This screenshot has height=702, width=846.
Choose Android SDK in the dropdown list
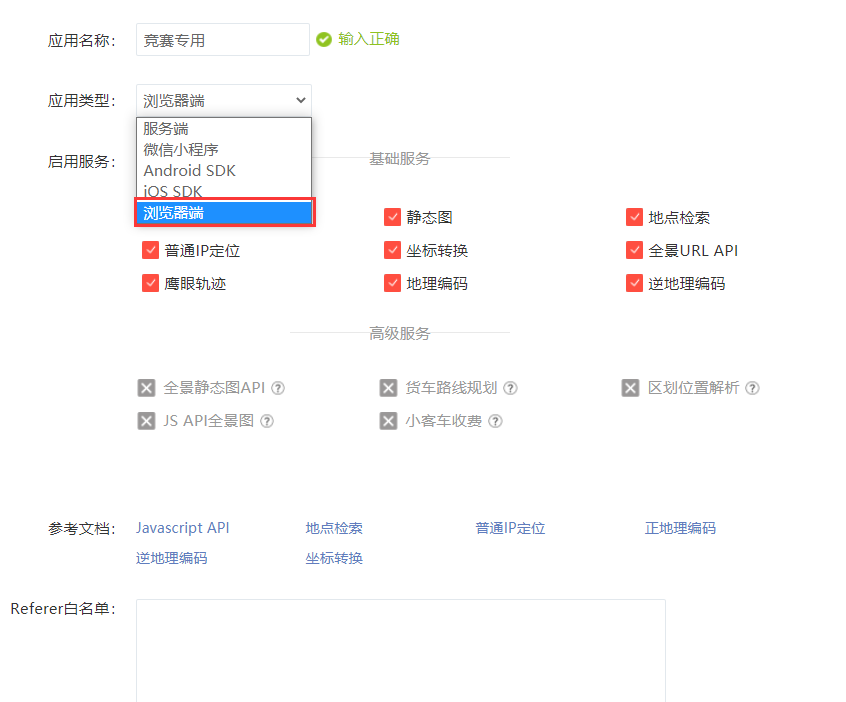pos(224,171)
